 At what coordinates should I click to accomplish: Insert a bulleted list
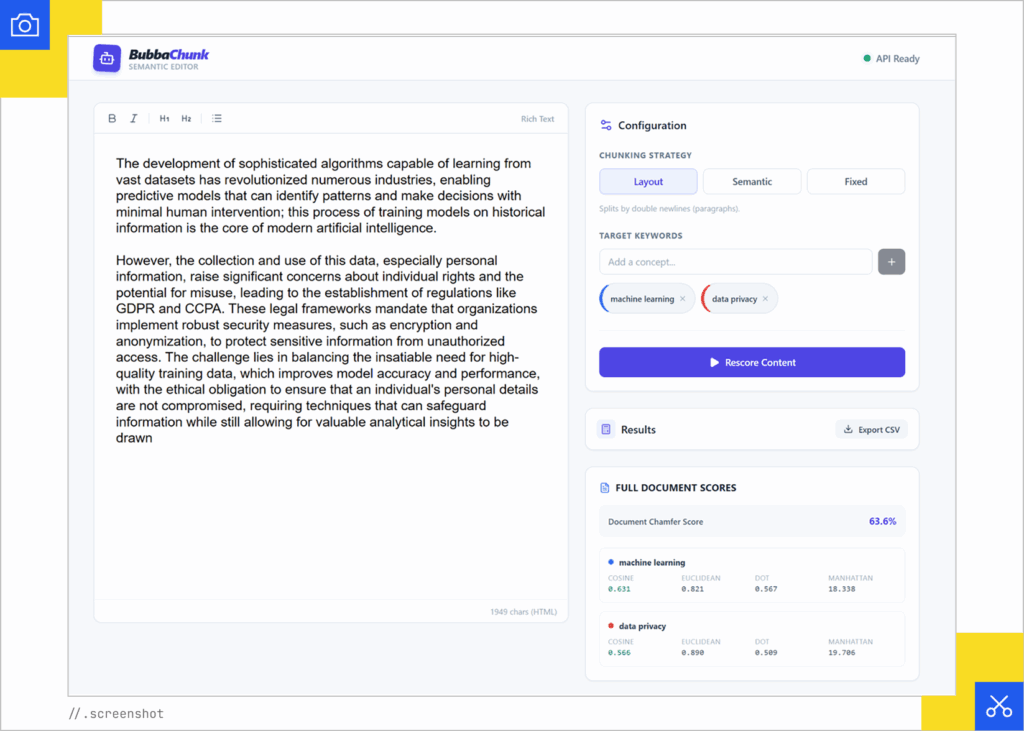[217, 119]
